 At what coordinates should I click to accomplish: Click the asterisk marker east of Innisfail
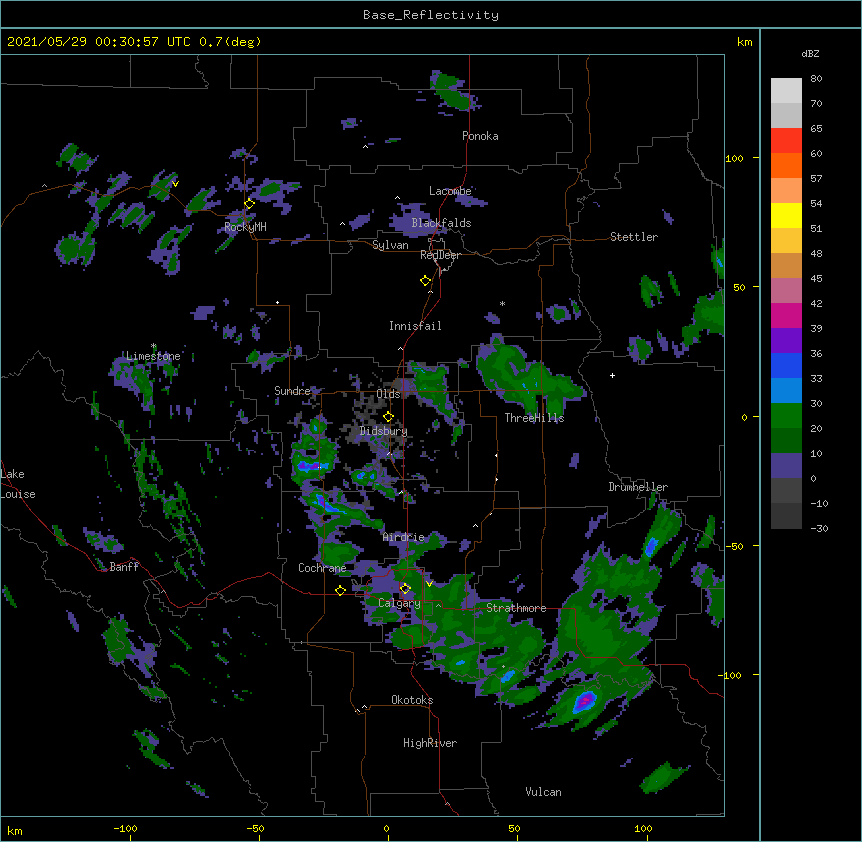[502, 303]
